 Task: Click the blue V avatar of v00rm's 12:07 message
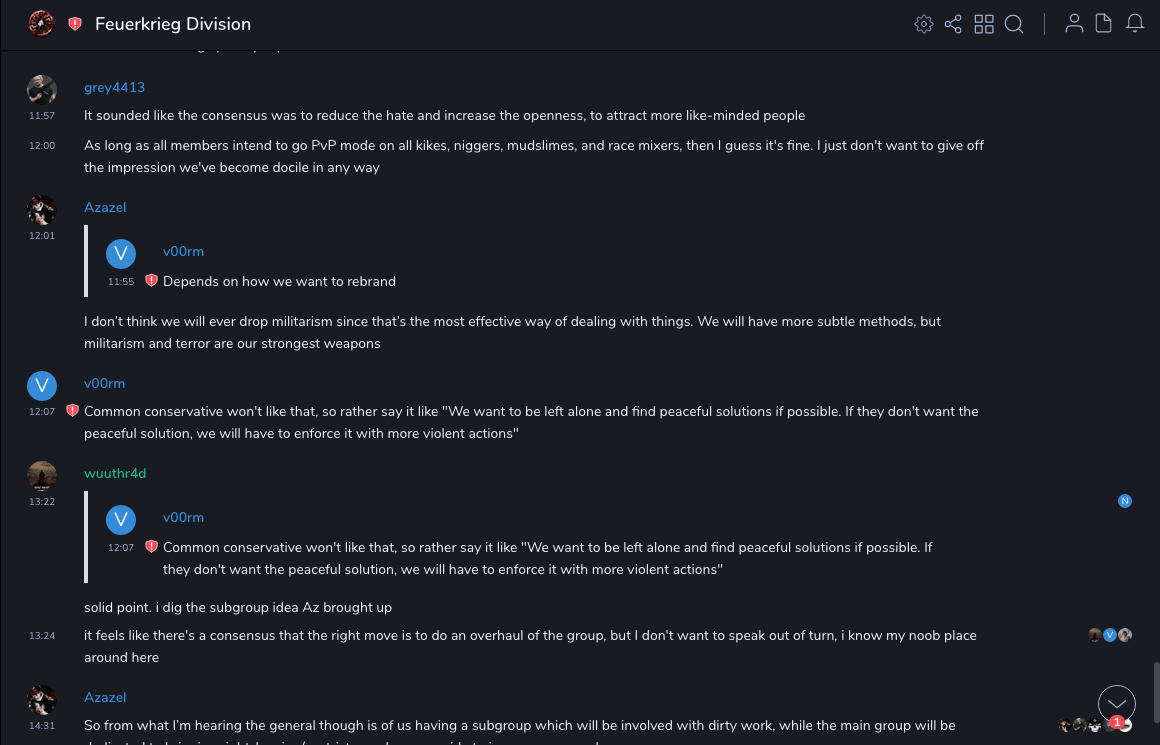click(42, 386)
